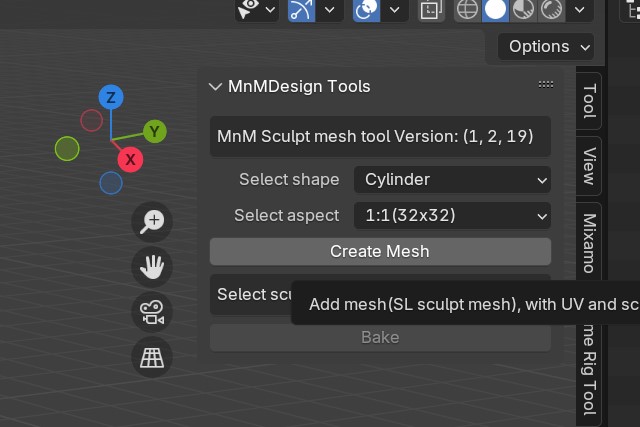The height and width of the screenshot is (427, 640).
Task: Toggle the Show Overlays button
Action: [x=366, y=10]
